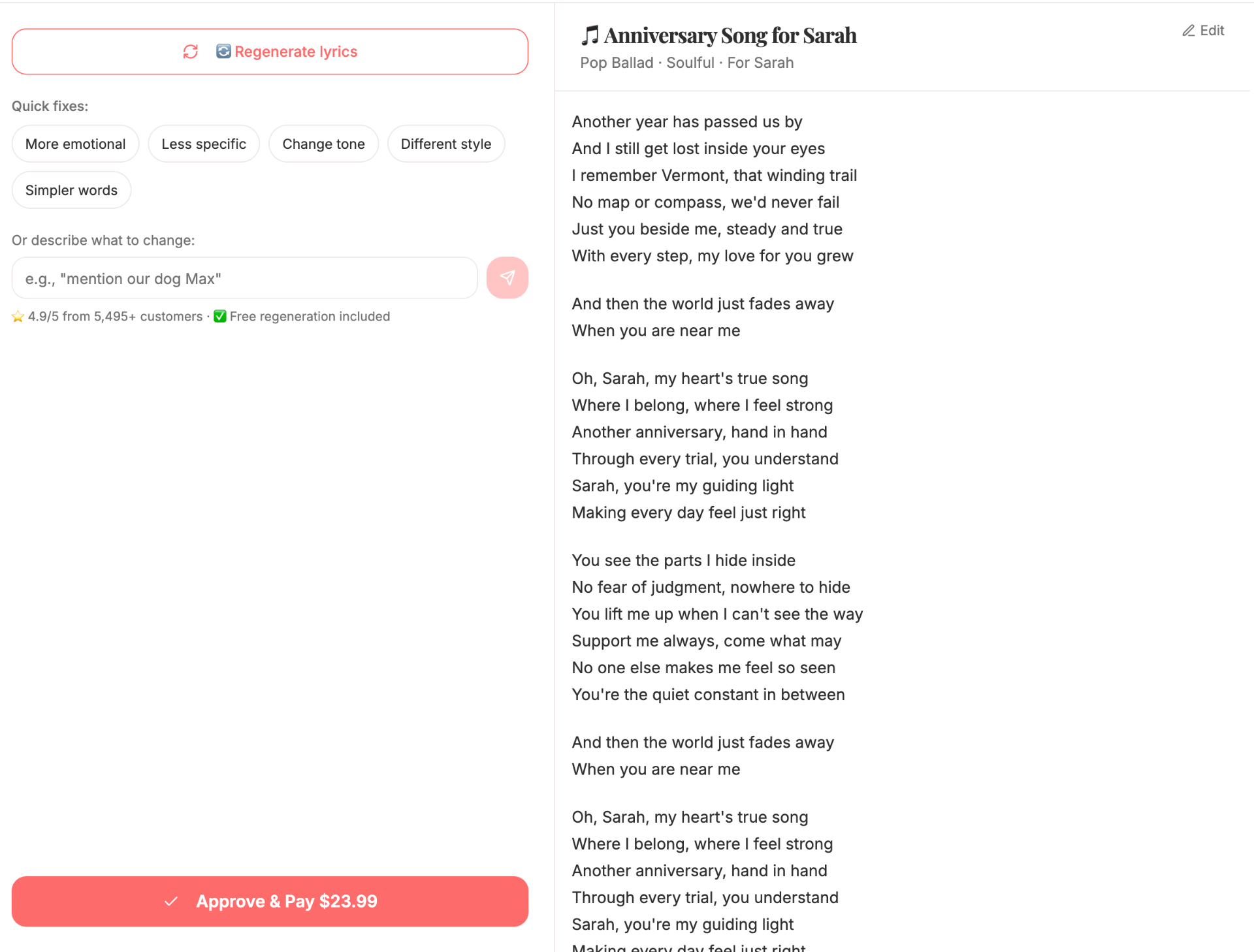Click the refresh arrows icon
This screenshot has height=952, width=1254.
coord(190,51)
